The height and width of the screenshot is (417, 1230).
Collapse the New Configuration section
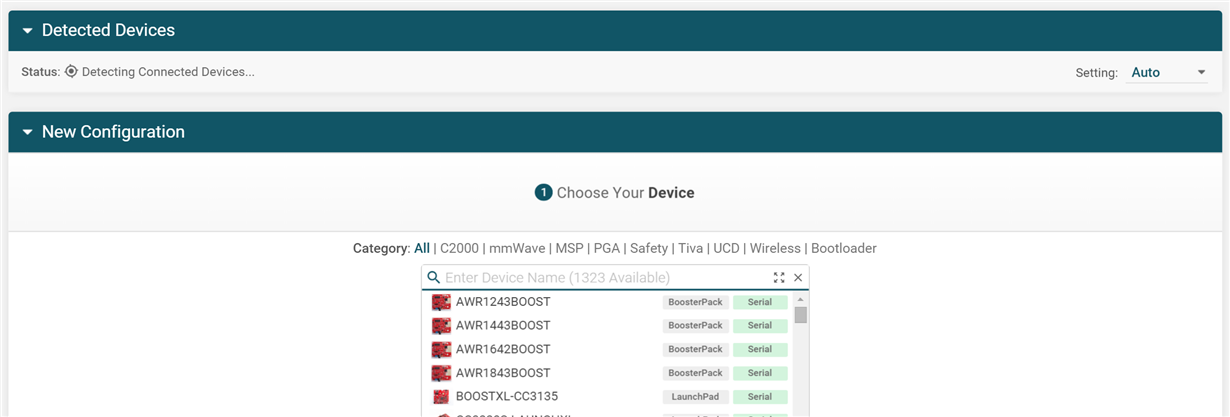tap(28, 132)
